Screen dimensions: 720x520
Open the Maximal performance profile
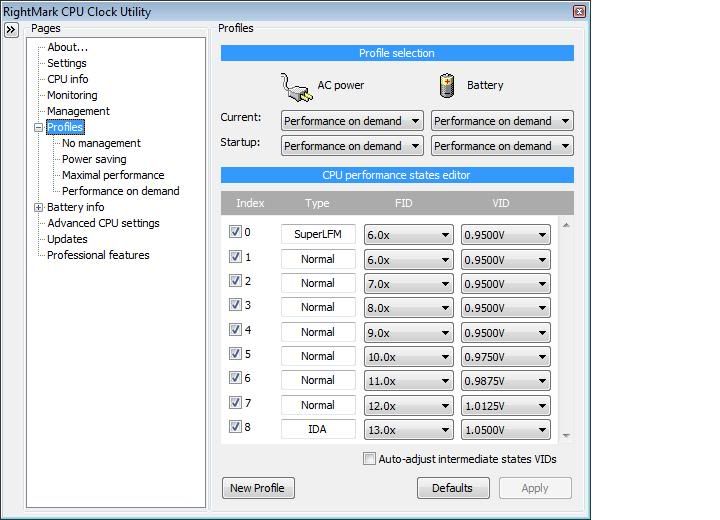(x=113, y=175)
